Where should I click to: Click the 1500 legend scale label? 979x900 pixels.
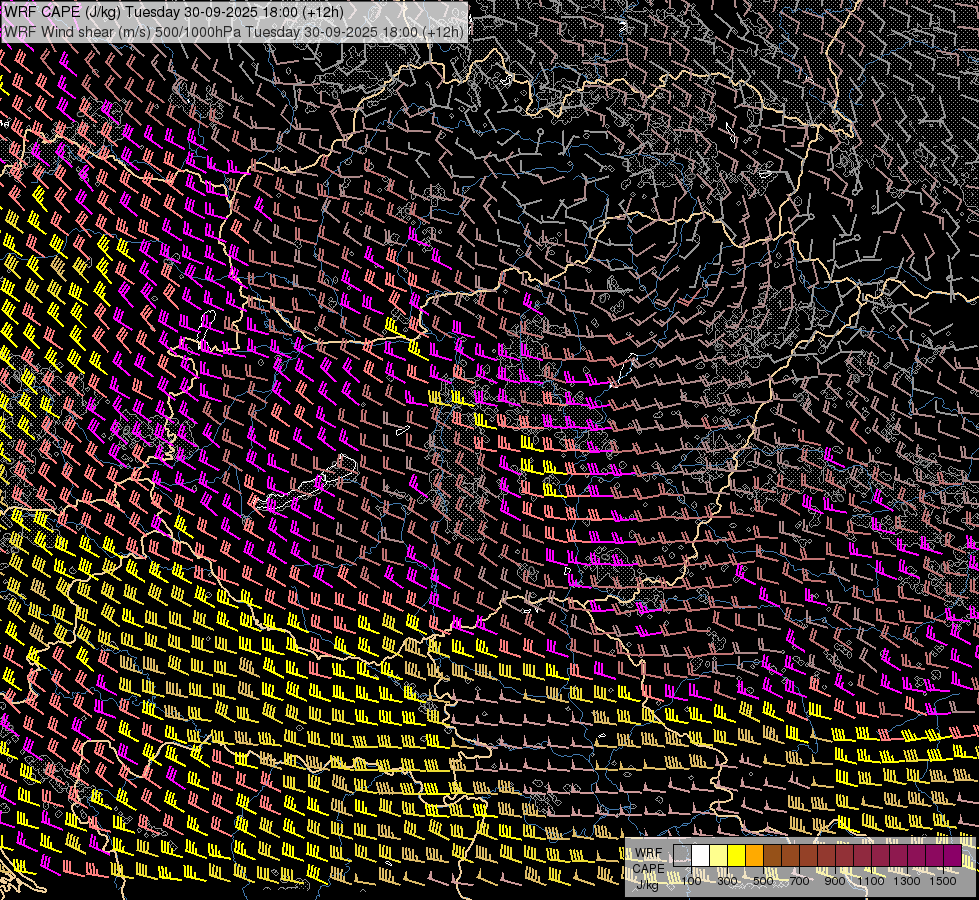click(x=942, y=881)
